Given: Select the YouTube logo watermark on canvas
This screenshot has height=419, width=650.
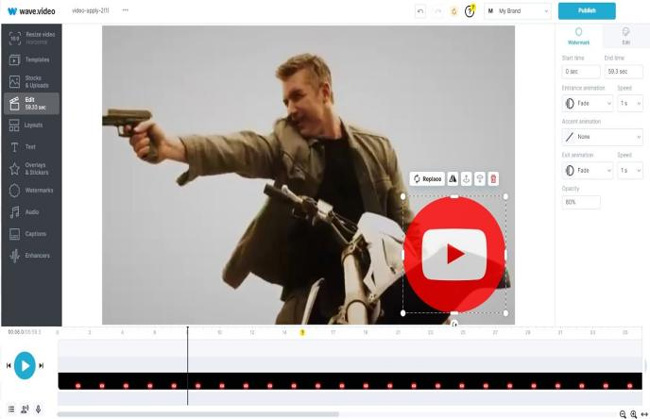Looking at the screenshot, I should tap(454, 254).
